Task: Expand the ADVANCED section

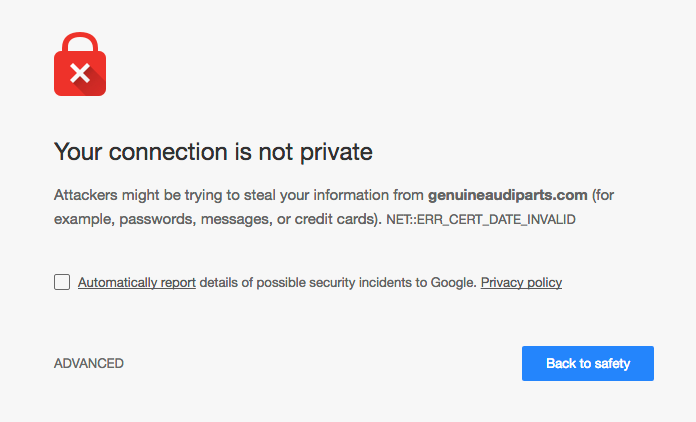Action: click(x=89, y=363)
